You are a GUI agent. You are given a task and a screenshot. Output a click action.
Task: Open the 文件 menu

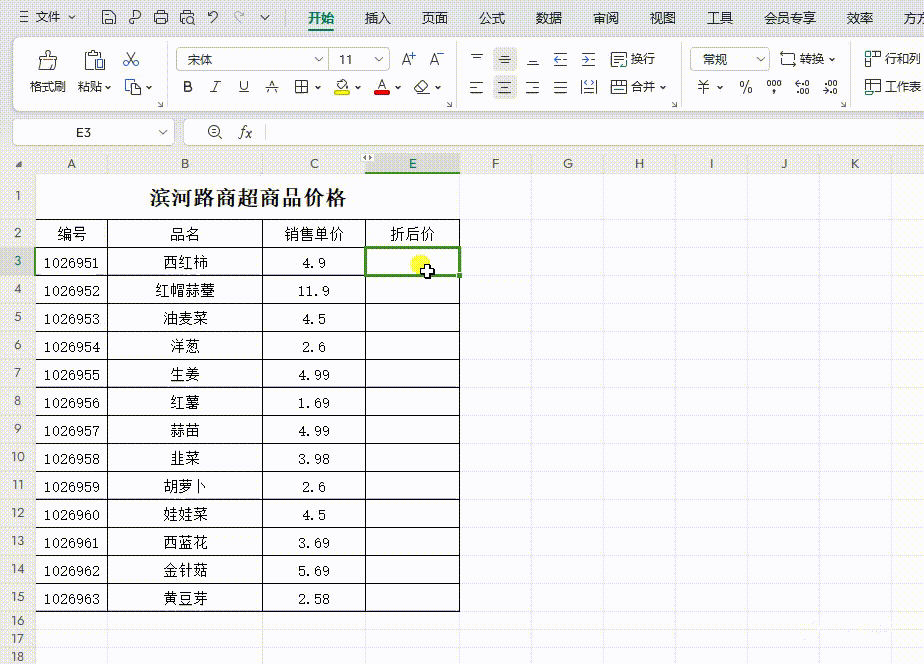pyautogui.click(x=48, y=17)
